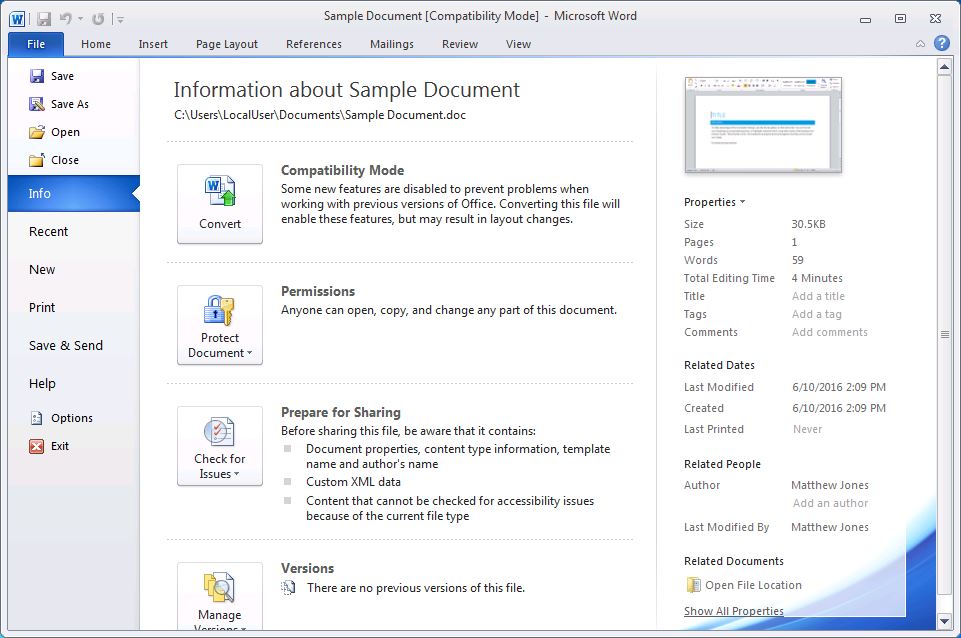Click the Last Modified date value
Viewport: 961px width, 638px height.
click(839, 387)
